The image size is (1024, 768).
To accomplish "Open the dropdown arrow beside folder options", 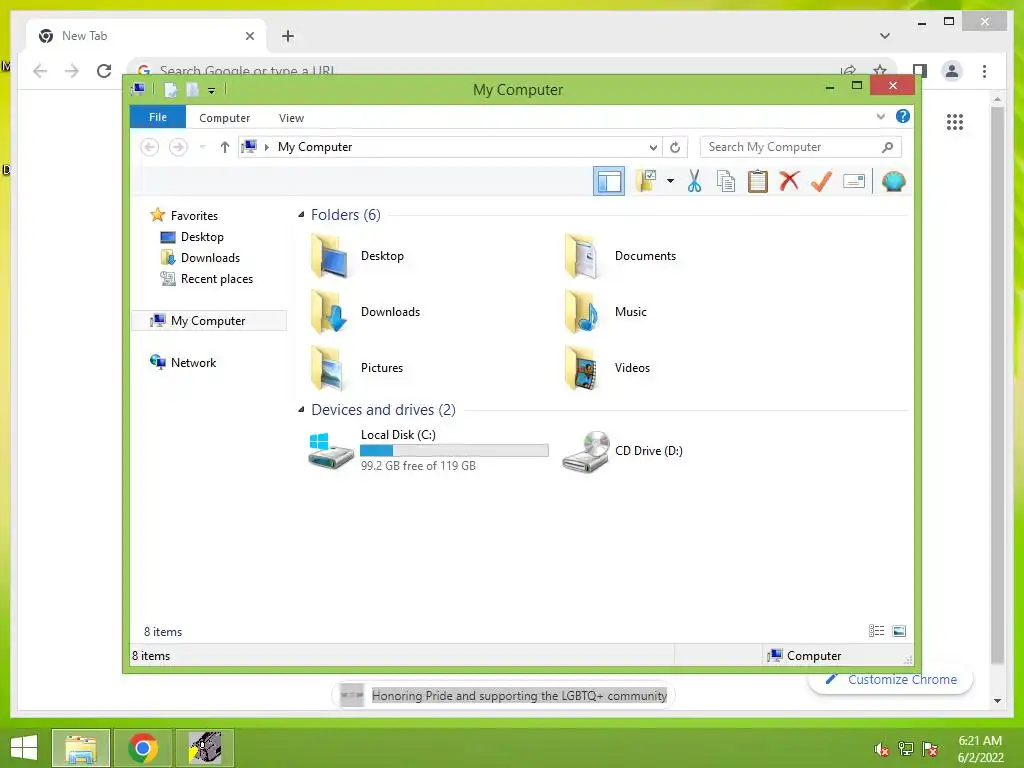I will click(x=670, y=181).
